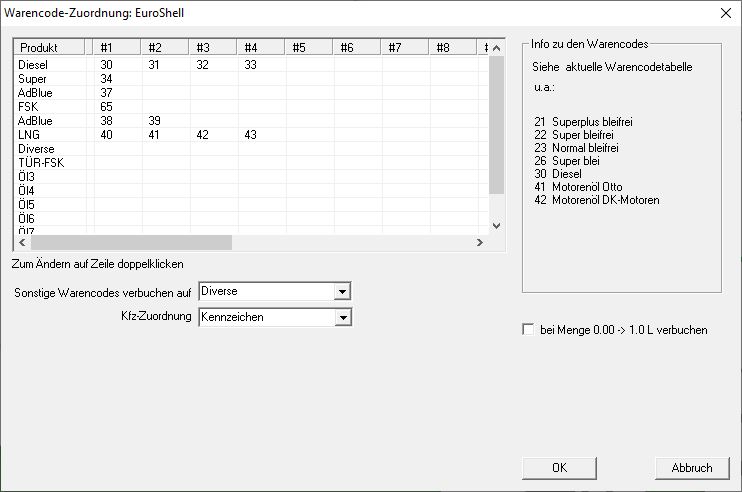The width and height of the screenshot is (742, 492).
Task: Close the Warencode-Zuordnung dialog
Action: pyautogui.click(x=726, y=13)
